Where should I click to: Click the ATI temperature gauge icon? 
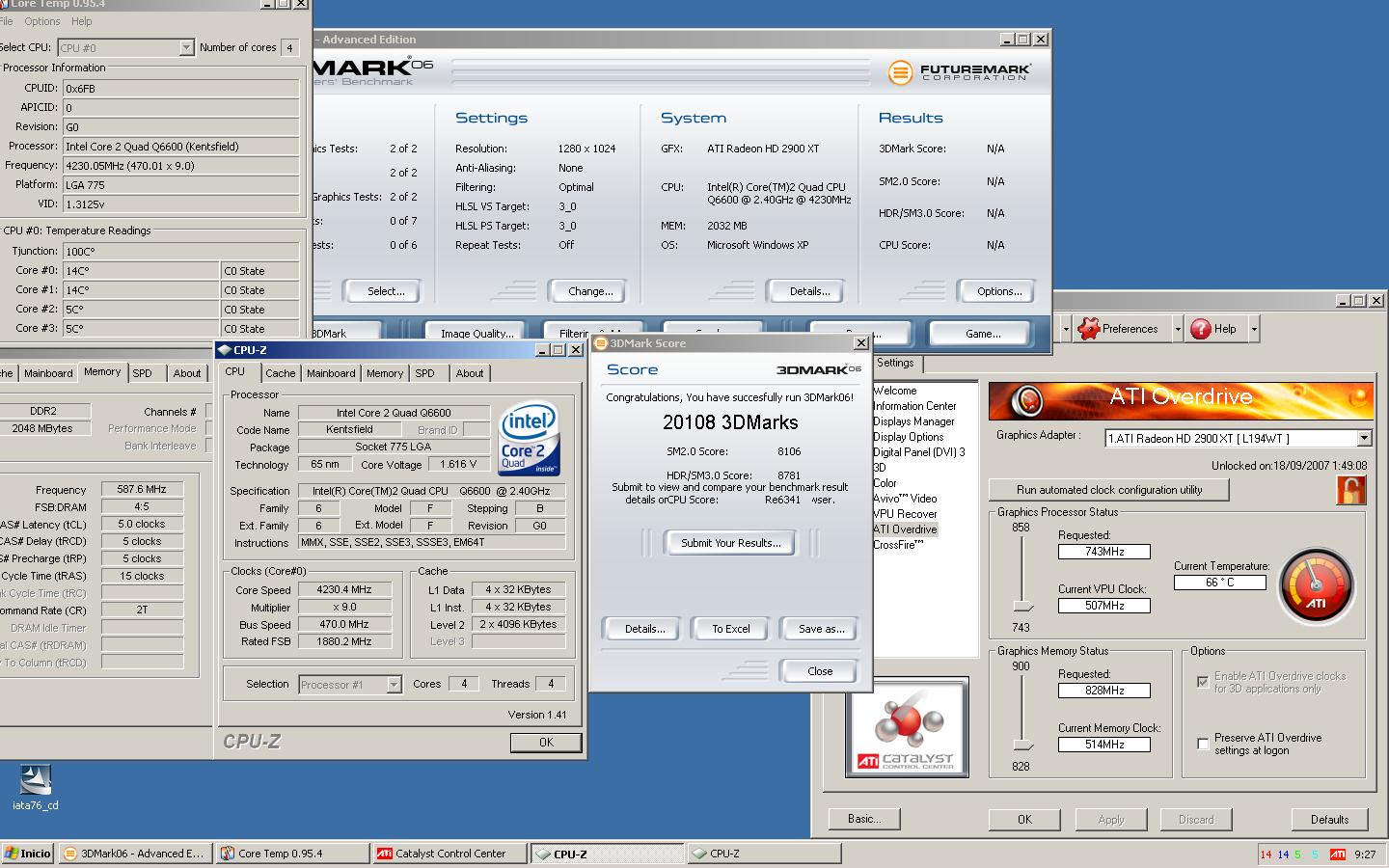[1317, 584]
